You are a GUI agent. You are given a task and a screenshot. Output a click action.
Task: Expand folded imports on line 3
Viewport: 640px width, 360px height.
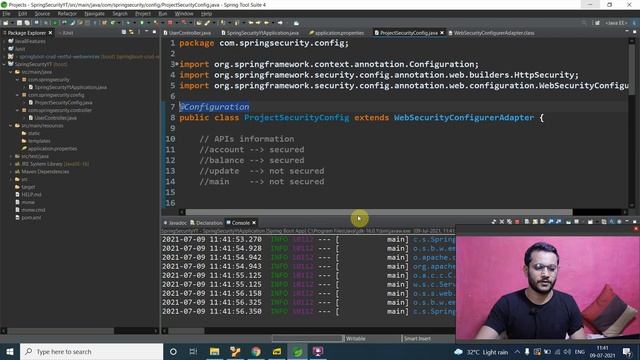point(177,64)
